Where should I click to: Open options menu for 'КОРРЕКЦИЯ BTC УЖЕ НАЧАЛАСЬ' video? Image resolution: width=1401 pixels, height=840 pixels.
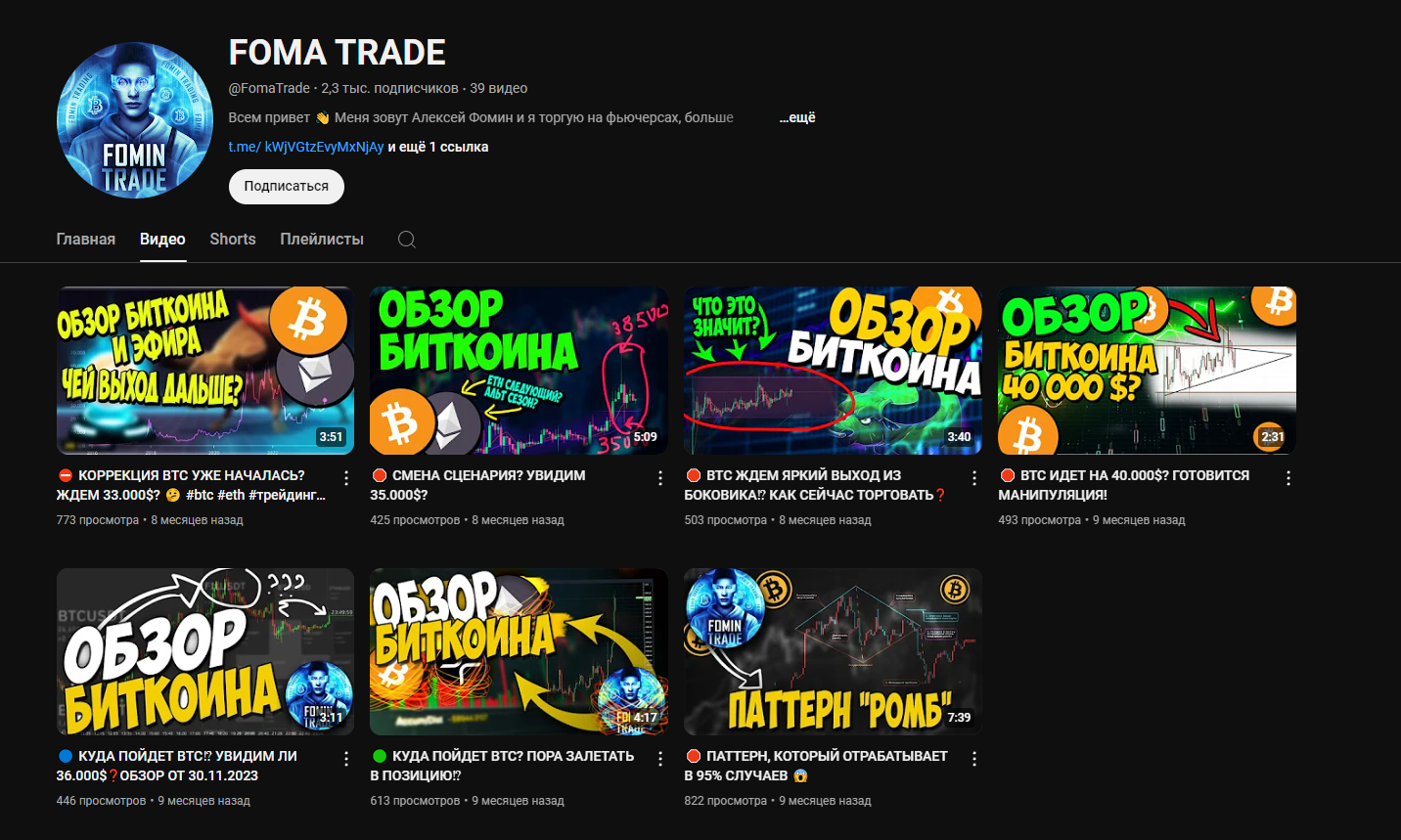tap(346, 478)
